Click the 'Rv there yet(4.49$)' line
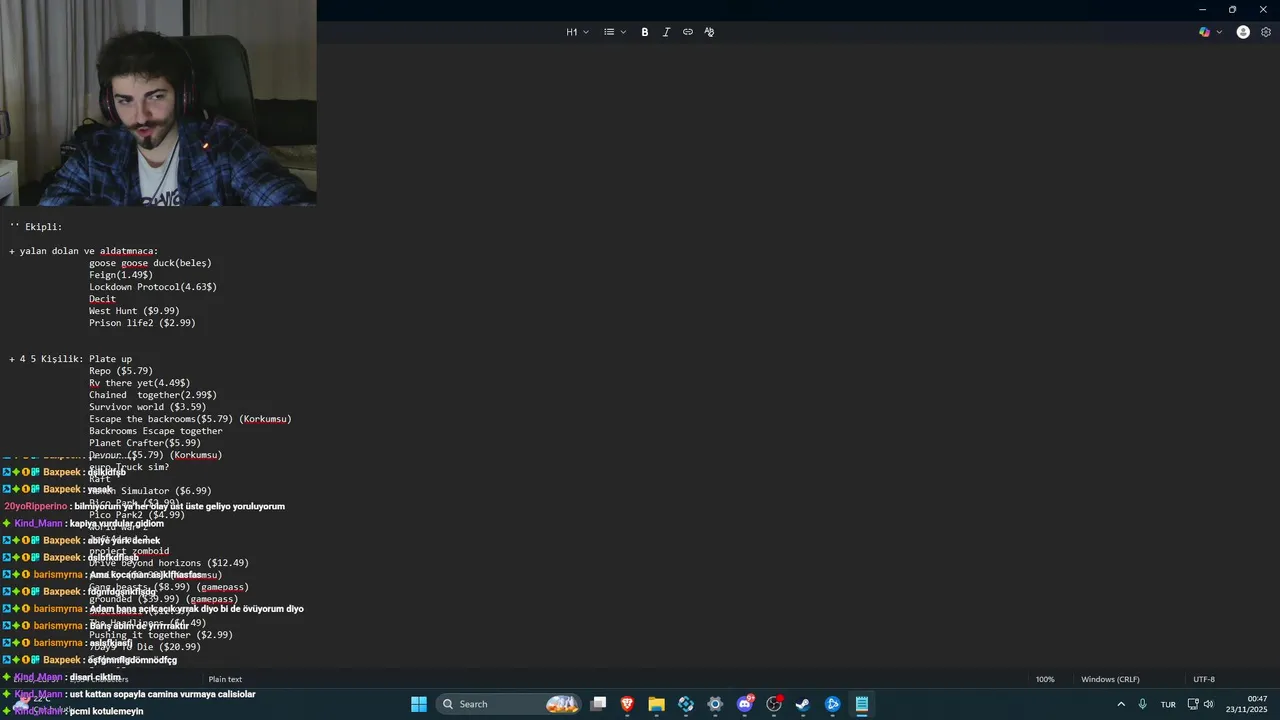This screenshot has width=1280, height=720. 139,383
